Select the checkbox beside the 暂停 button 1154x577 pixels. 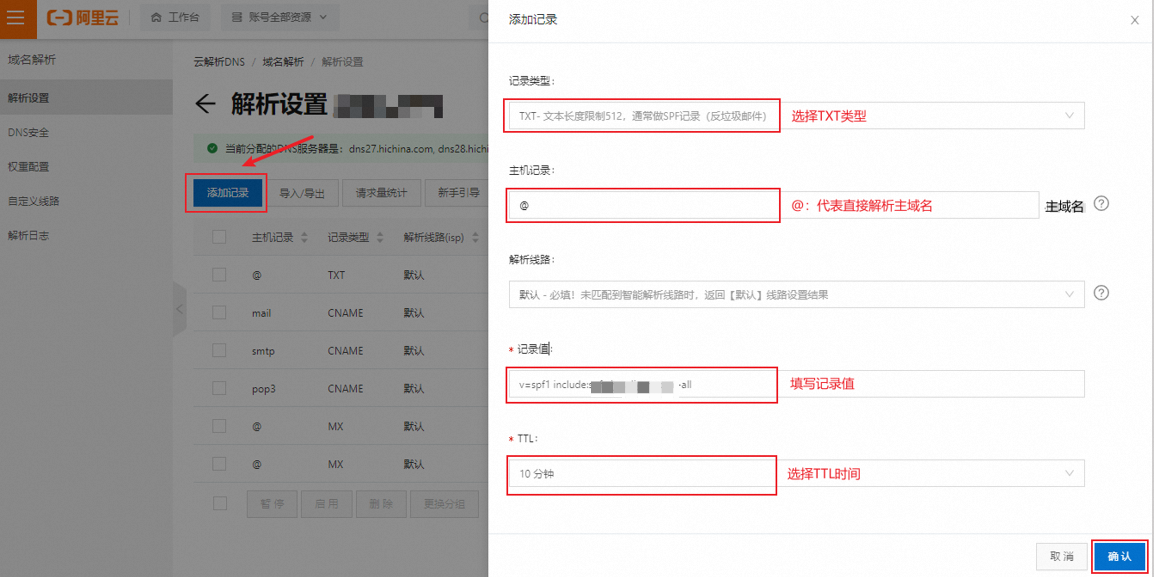pyautogui.click(x=219, y=503)
